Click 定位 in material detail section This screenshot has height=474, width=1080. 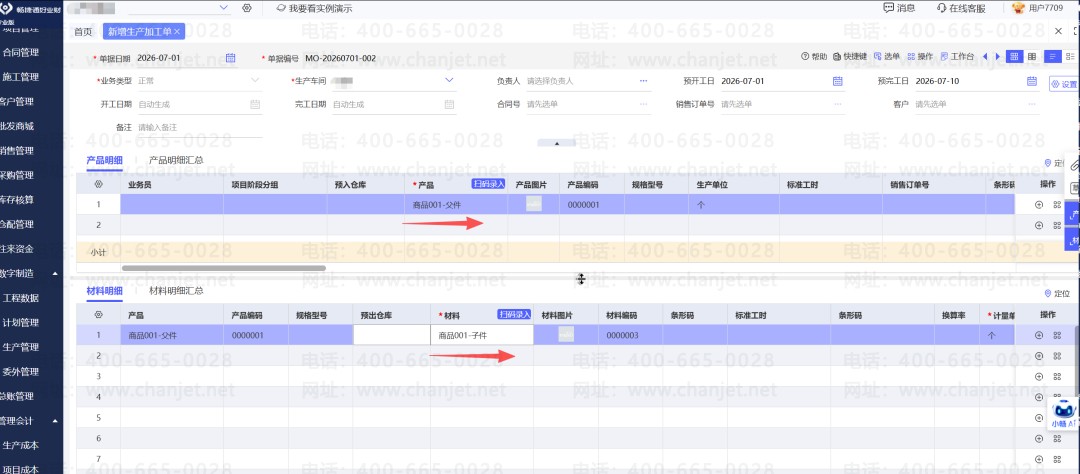pos(1057,293)
